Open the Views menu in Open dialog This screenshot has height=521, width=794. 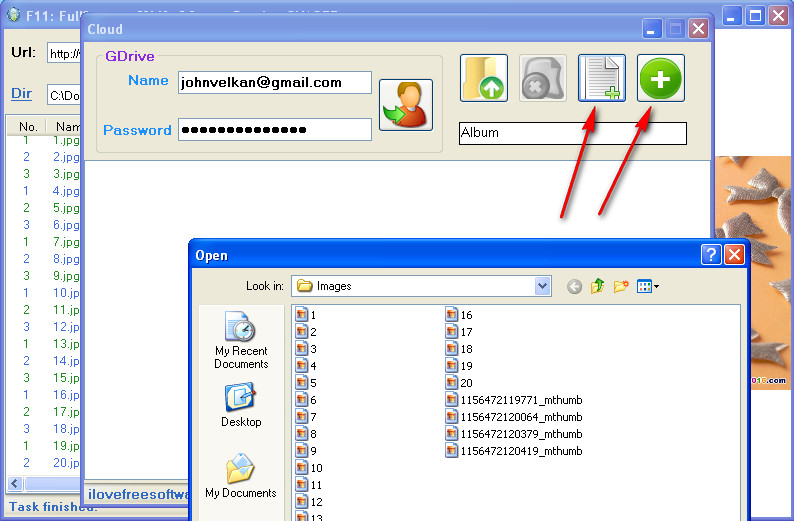click(x=648, y=286)
